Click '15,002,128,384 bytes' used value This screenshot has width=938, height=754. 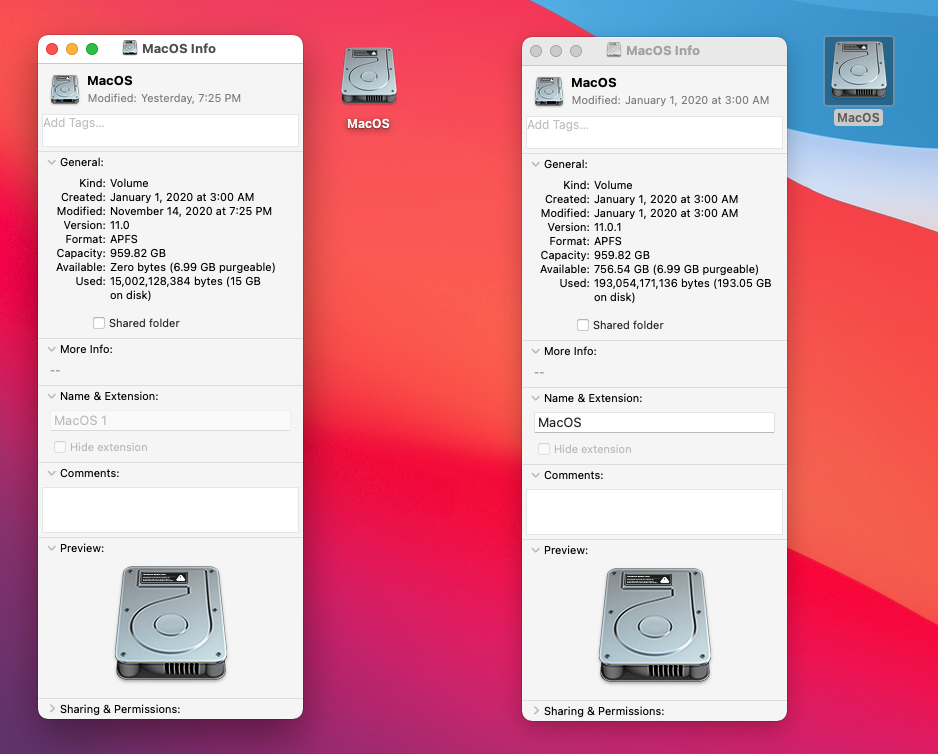tap(166, 281)
